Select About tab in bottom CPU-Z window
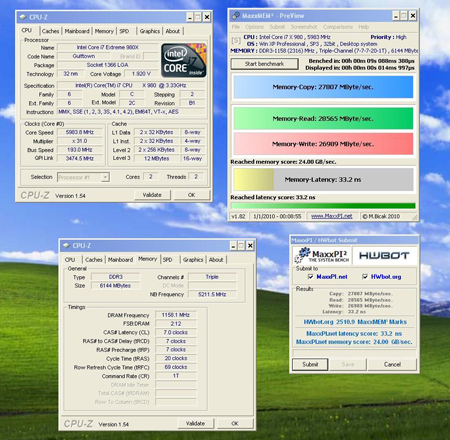 [216, 260]
